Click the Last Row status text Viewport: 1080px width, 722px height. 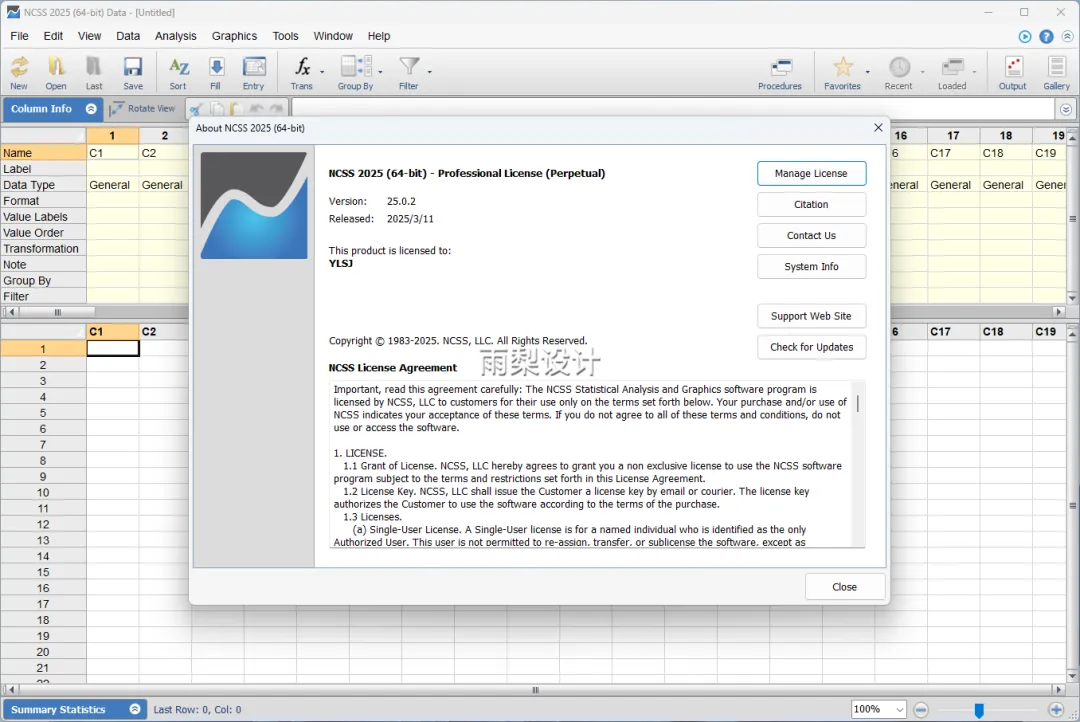197,710
